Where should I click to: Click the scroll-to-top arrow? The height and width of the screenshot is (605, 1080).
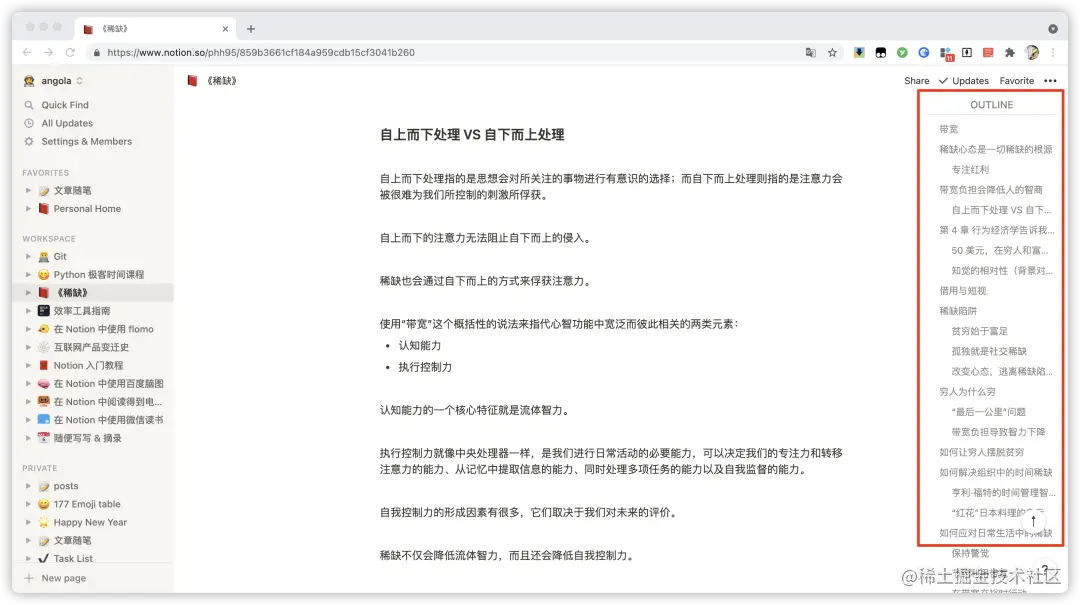pyautogui.click(x=1034, y=521)
